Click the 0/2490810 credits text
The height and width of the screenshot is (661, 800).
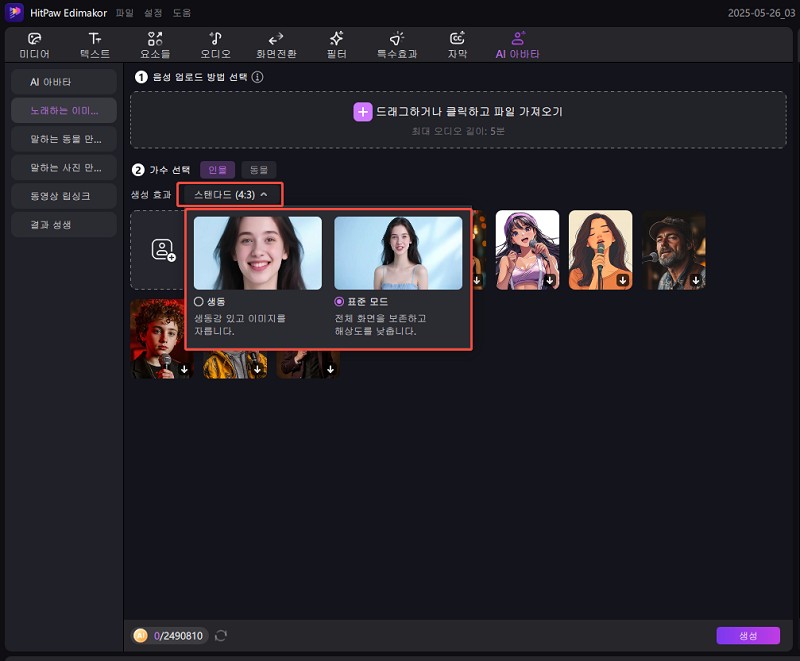(x=178, y=635)
